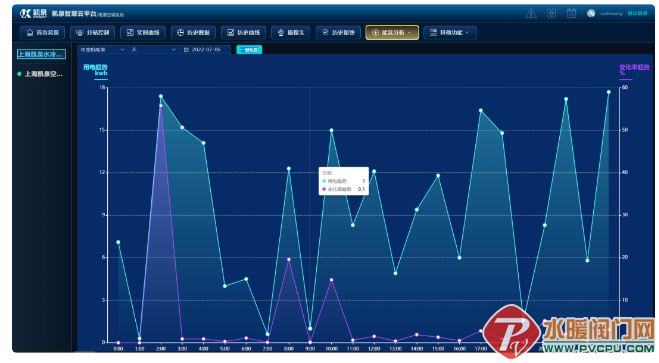This screenshot has height=363, width=659.
Task: Click the Kaiquan logo at top left
Action: click(33, 13)
